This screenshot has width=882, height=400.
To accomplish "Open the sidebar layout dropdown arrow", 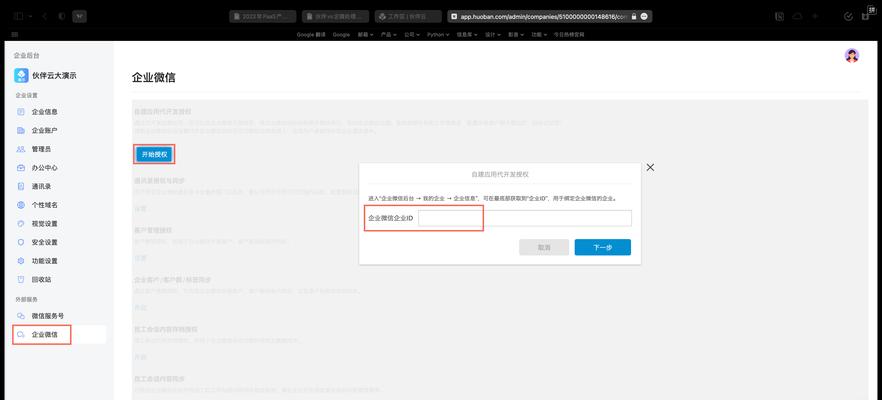I will (30, 16).
